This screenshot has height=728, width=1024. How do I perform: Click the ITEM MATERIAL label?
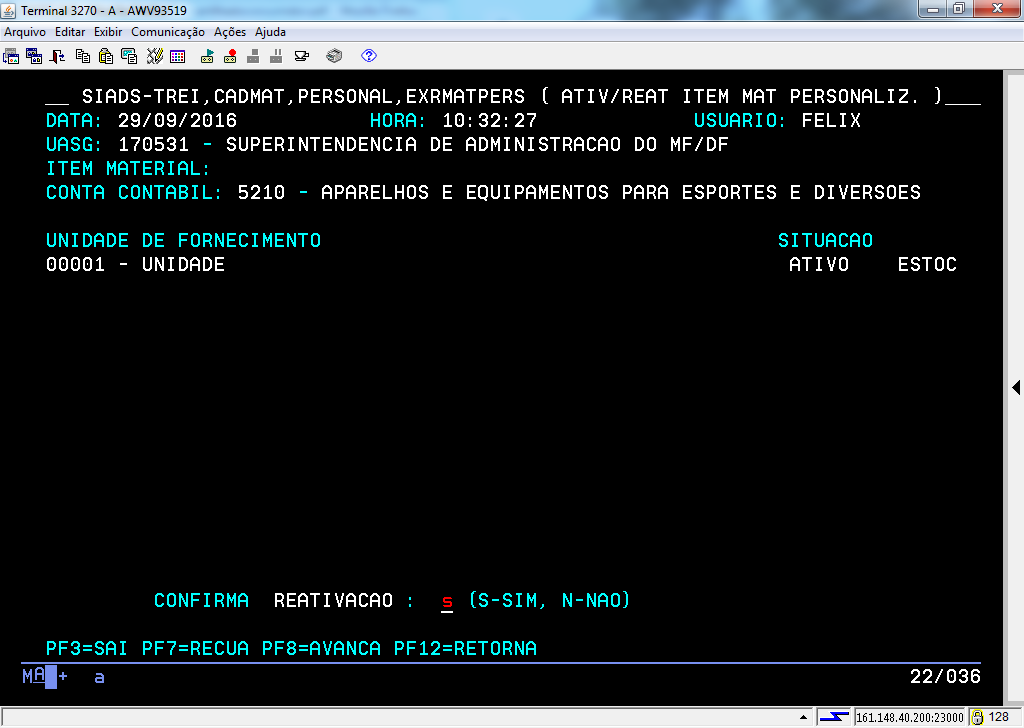[x=128, y=168]
